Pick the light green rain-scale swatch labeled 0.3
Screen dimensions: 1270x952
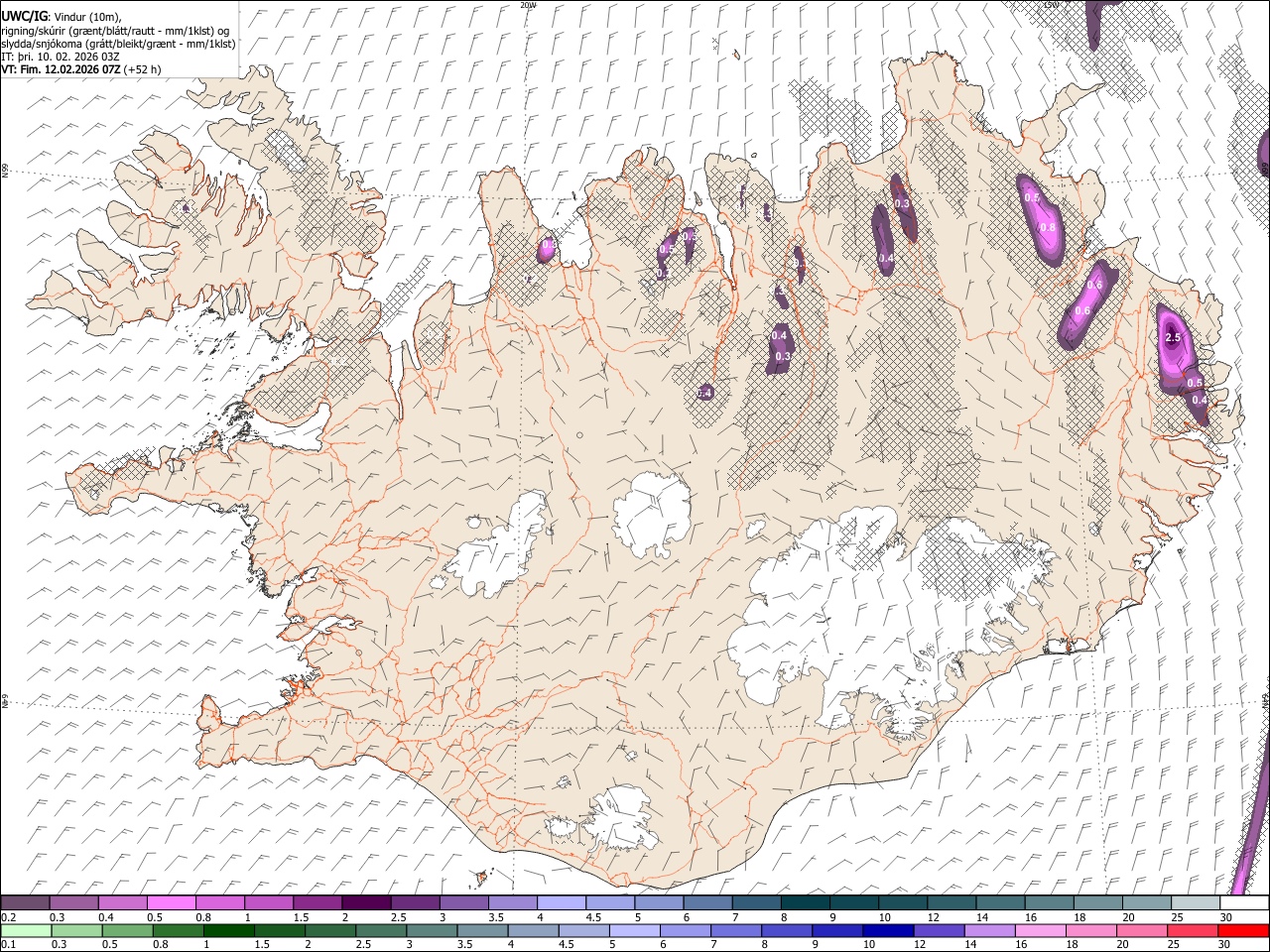(76, 930)
